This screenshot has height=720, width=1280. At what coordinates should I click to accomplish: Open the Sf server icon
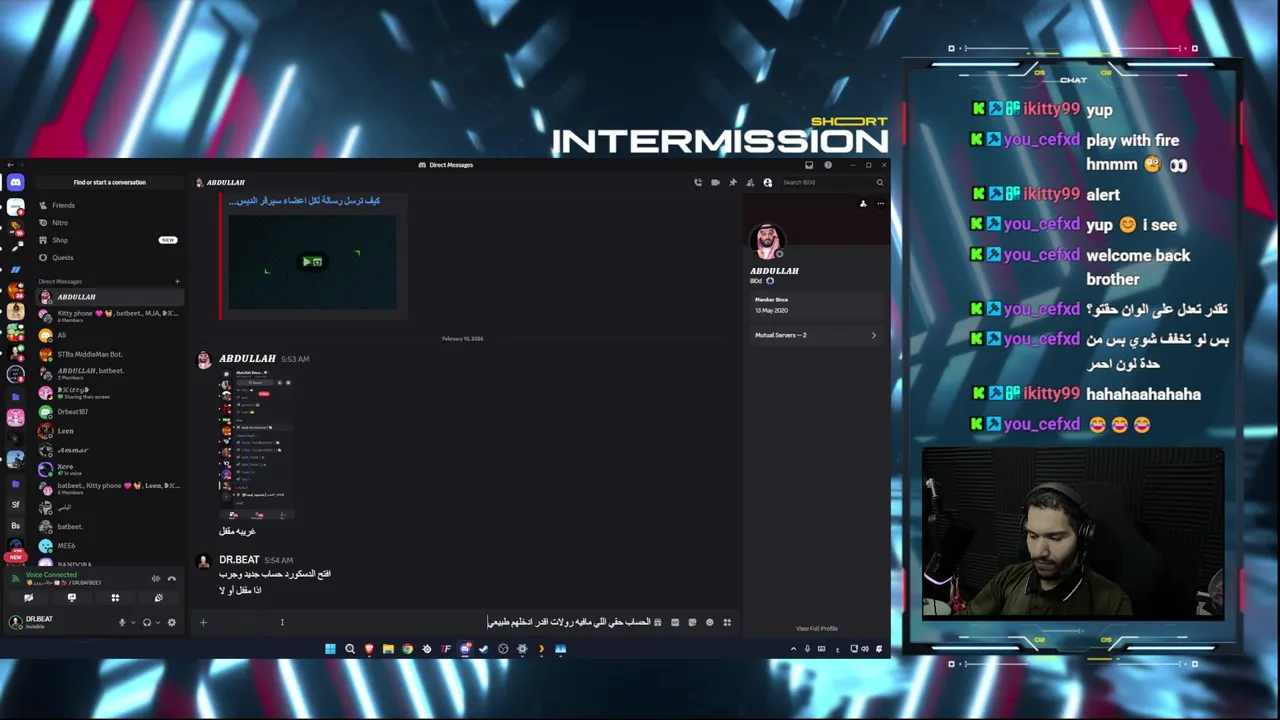click(x=15, y=504)
